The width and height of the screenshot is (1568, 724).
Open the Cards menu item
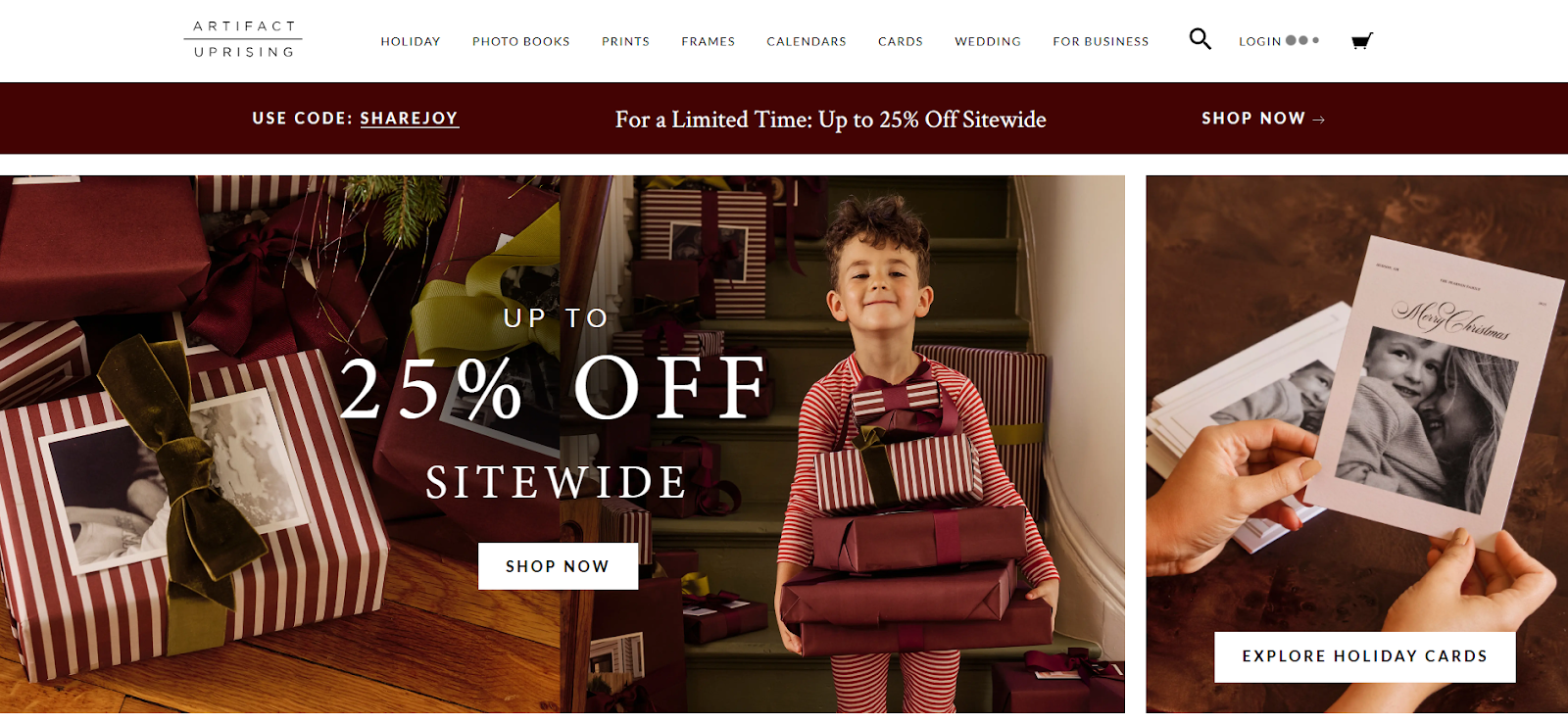tap(900, 41)
